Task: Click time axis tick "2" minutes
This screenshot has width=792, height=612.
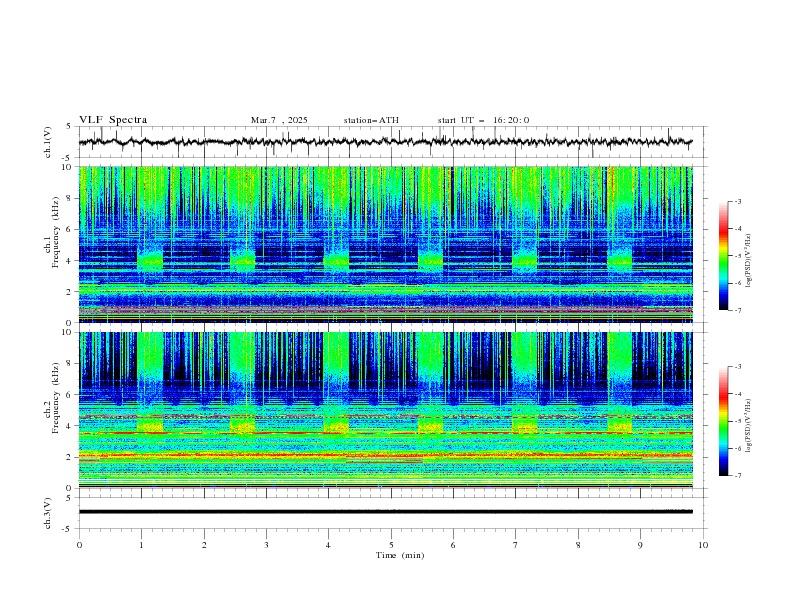Action: click(204, 545)
